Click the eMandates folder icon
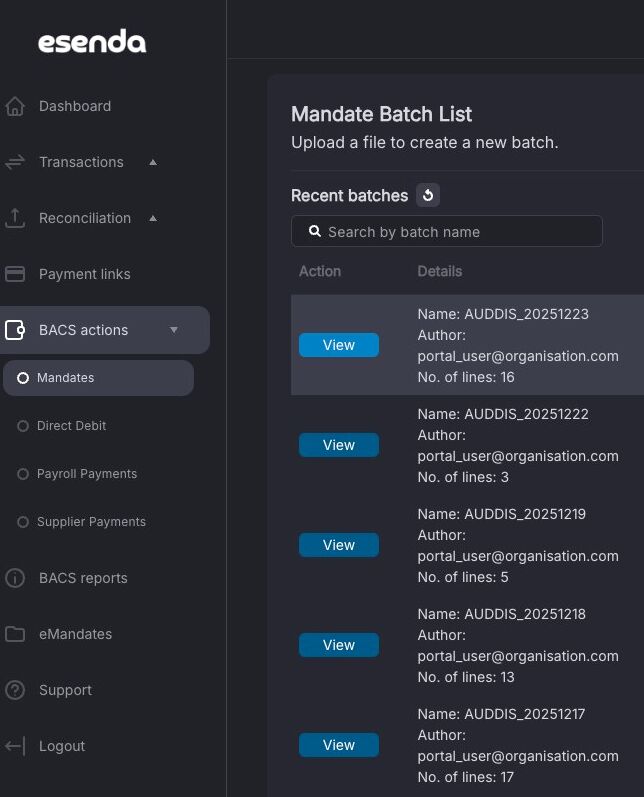The image size is (644, 797). [x=15, y=634]
